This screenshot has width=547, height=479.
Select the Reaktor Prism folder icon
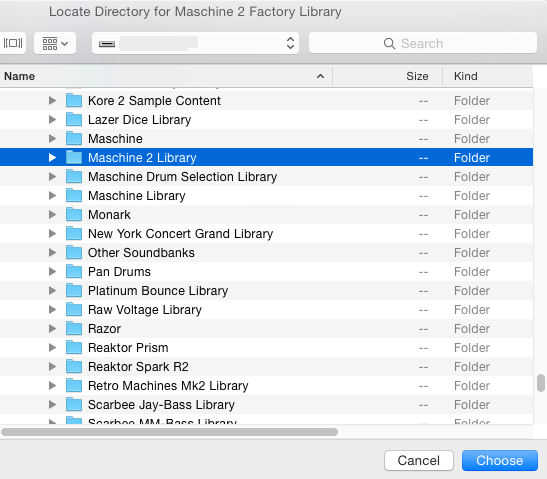(x=74, y=347)
